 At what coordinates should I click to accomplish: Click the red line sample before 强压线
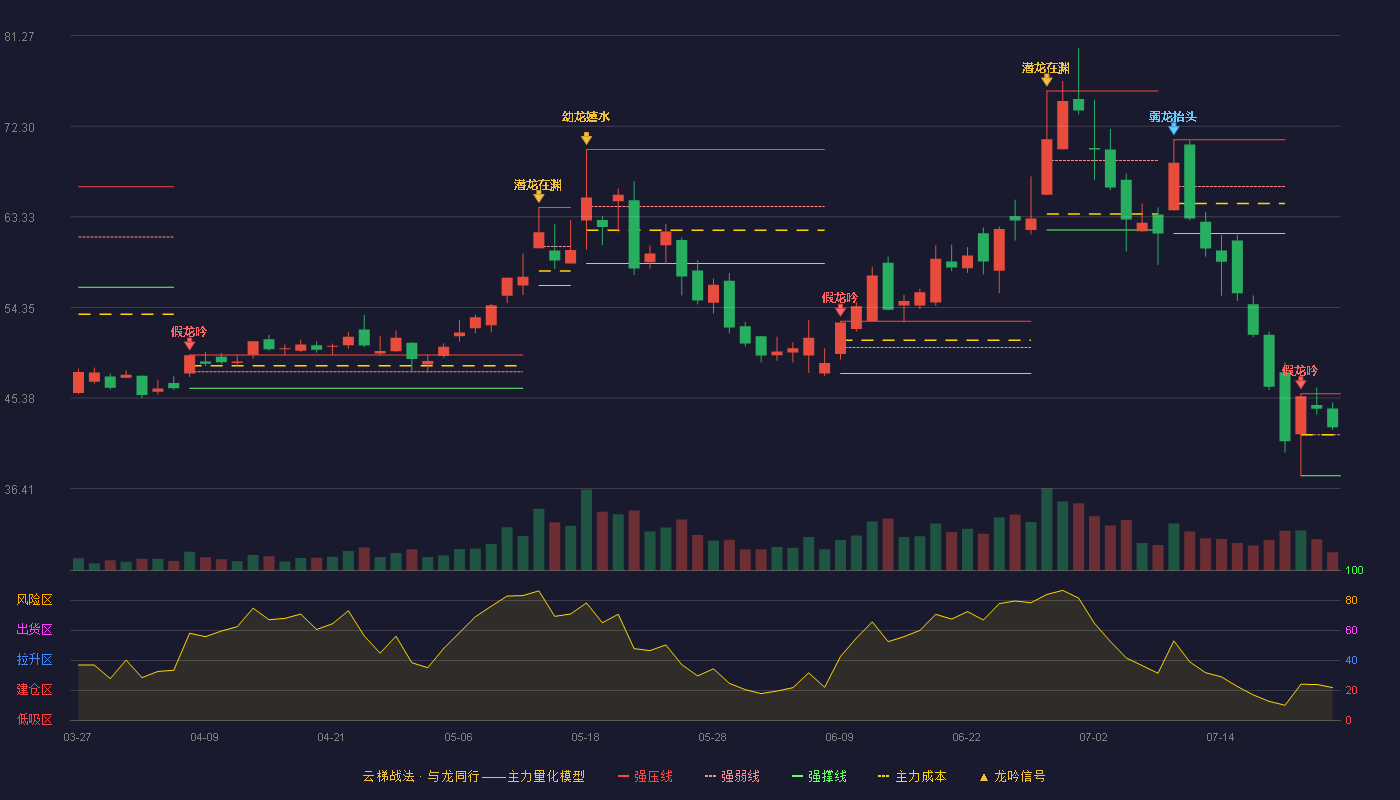(x=623, y=777)
